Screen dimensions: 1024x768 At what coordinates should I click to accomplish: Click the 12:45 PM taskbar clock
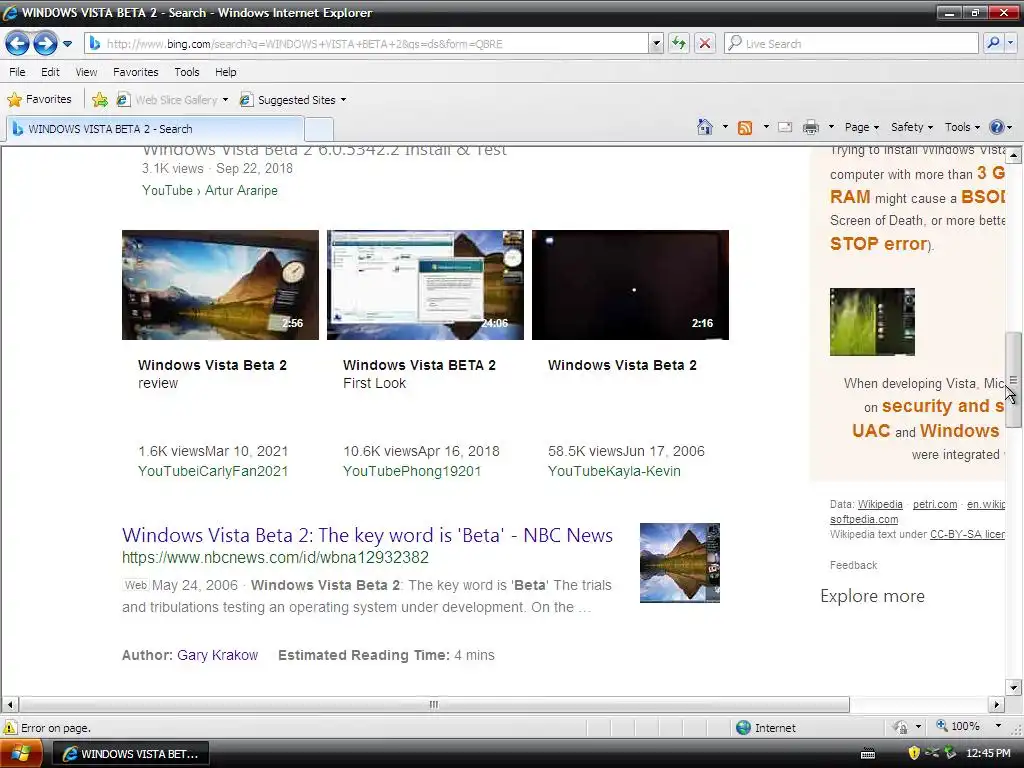988,753
